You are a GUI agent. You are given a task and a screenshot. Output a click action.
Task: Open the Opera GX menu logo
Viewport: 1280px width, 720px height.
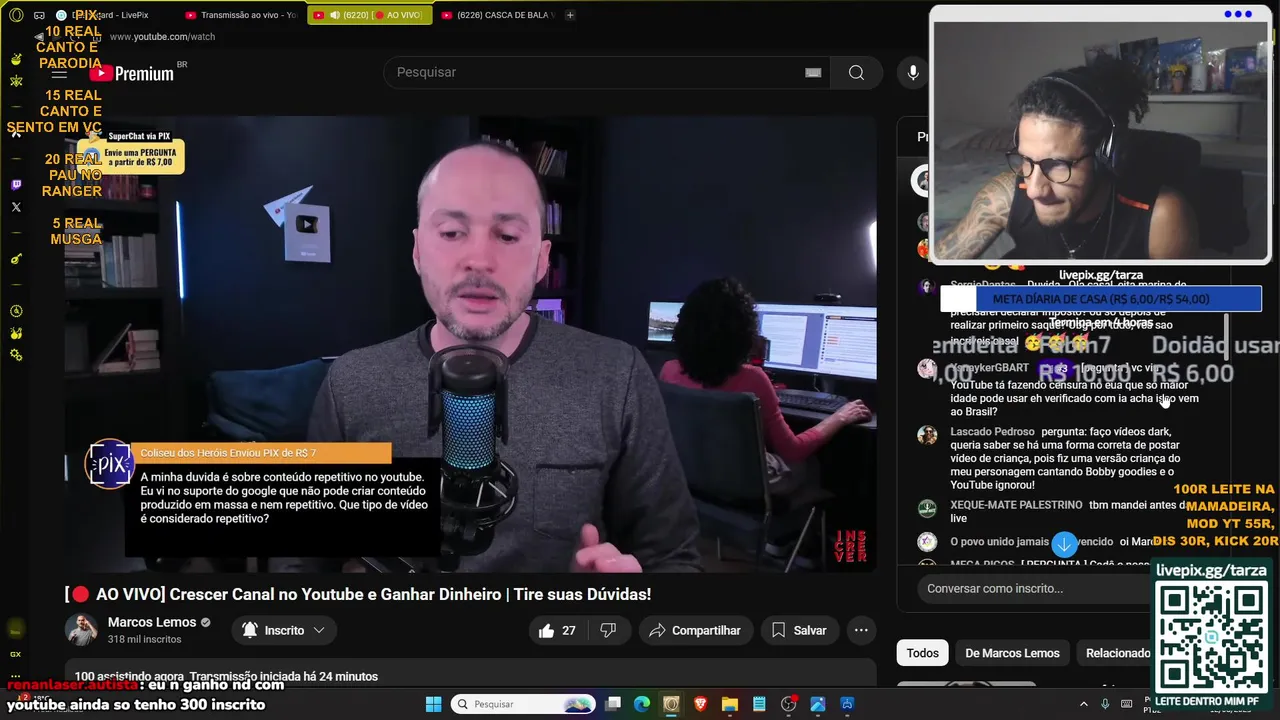pyautogui.click(x=16, y=15)
